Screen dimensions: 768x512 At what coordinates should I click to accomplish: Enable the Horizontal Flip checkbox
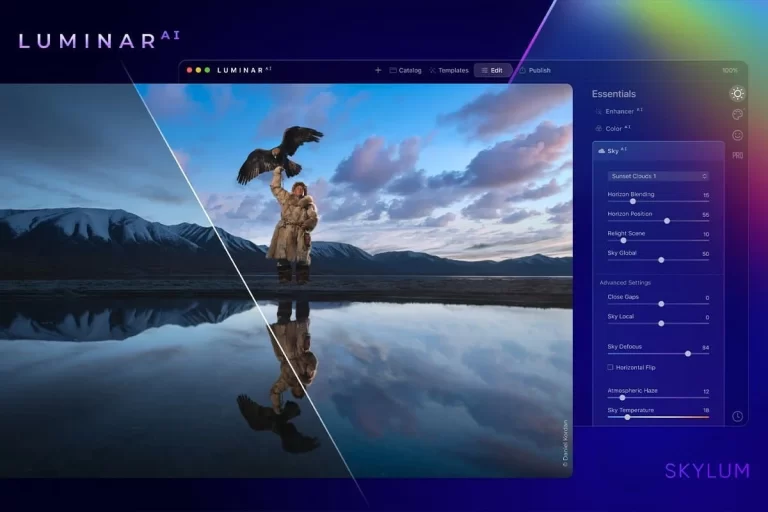coord(610,367)
